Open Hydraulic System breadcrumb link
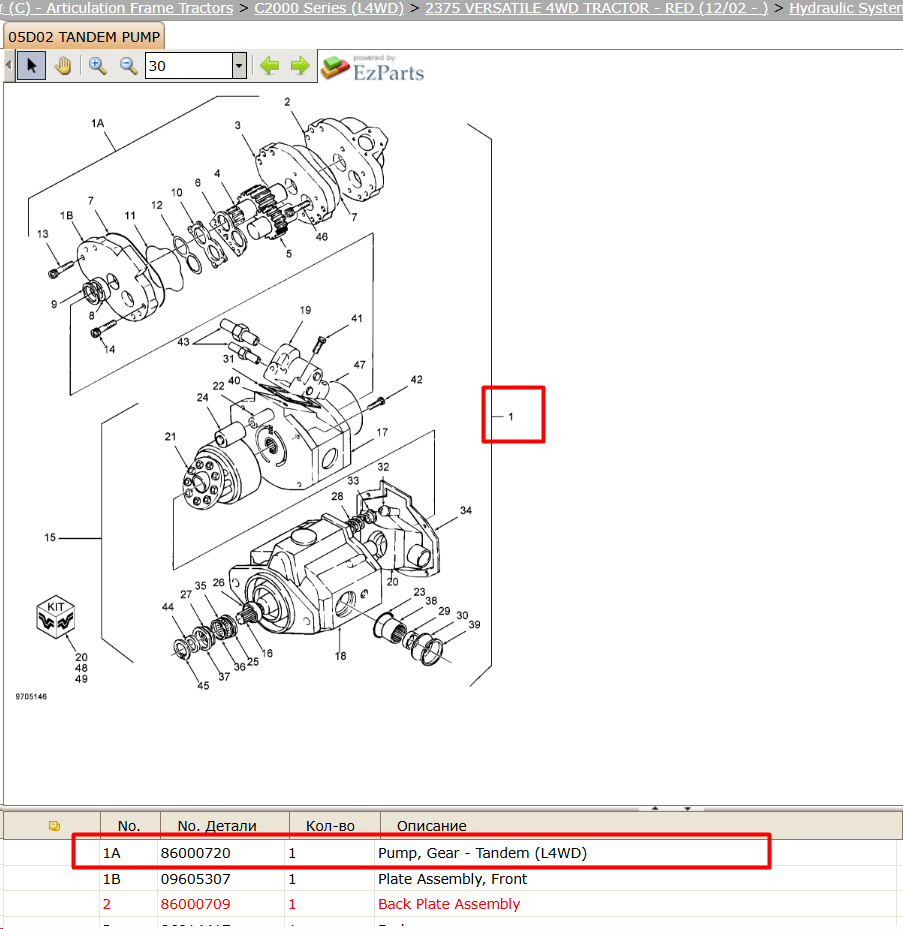Image resolution: width=903 pixels, height=929 pixels. click(x=846, y=8)
